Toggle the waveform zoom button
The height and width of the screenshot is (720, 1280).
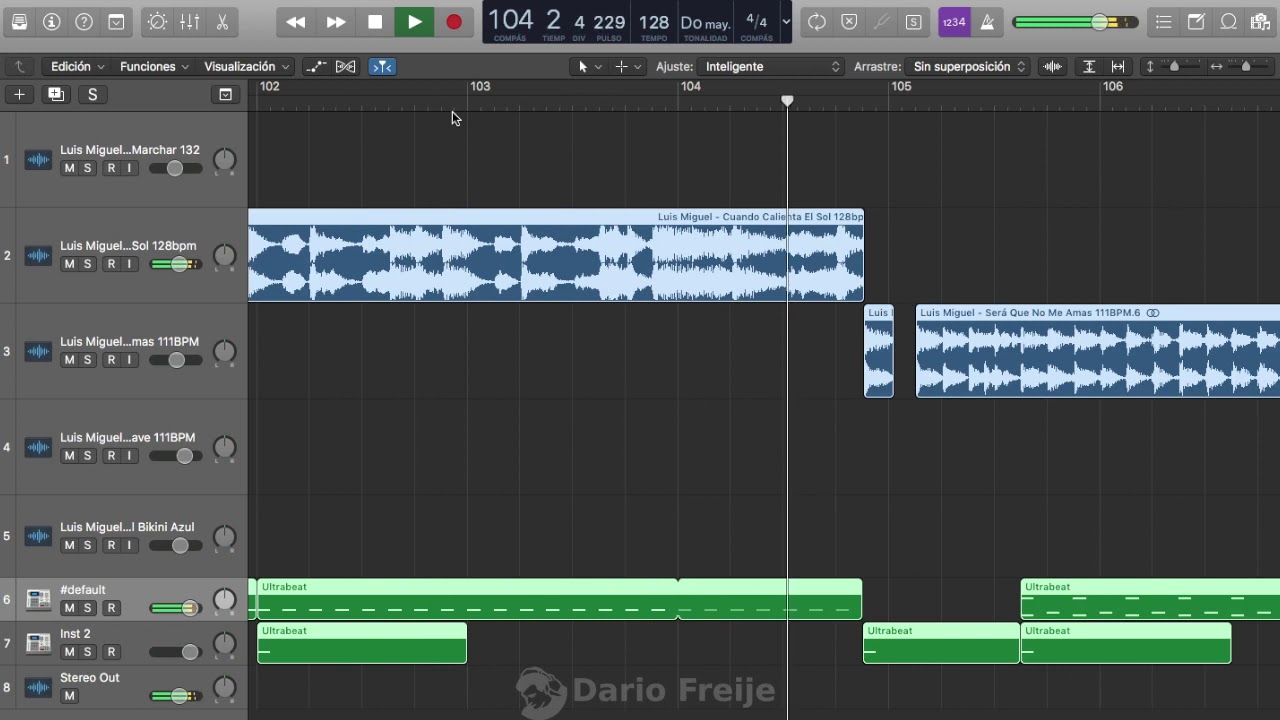pyautogui.click(x=1052, y=67)
